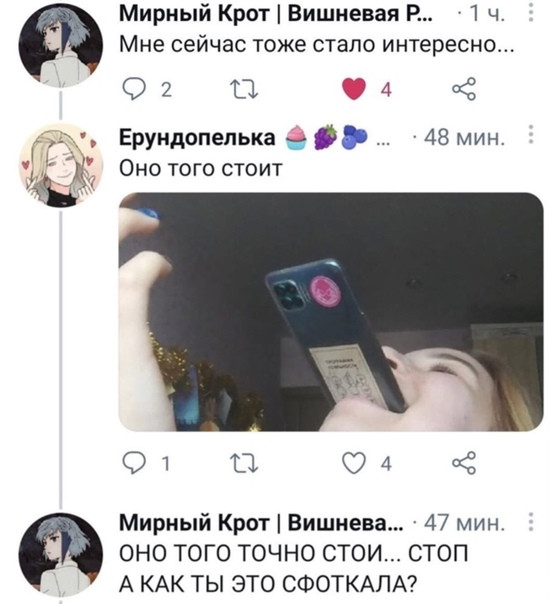The width and height of the screenshot is (549, 604).
Task: Open Ерундопелька profile name link
Action: click(197, 138)
